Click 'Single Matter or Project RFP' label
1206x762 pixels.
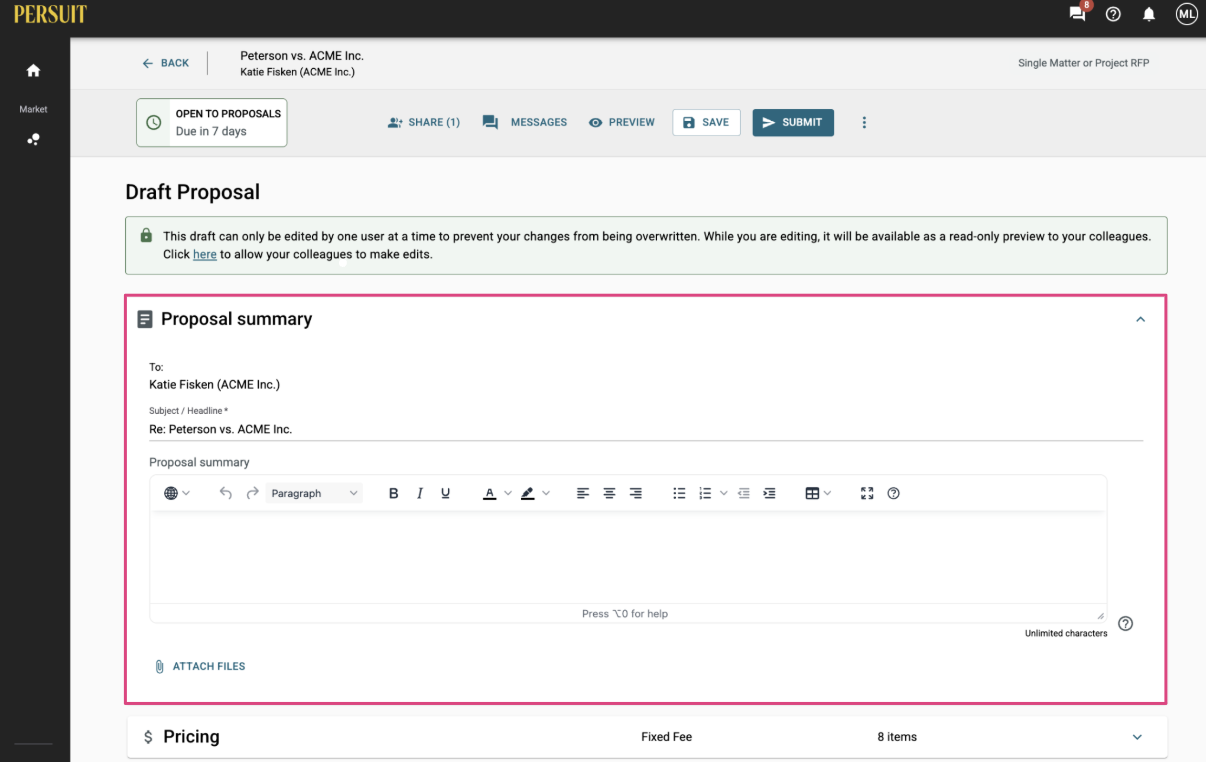pos(1083,63)
